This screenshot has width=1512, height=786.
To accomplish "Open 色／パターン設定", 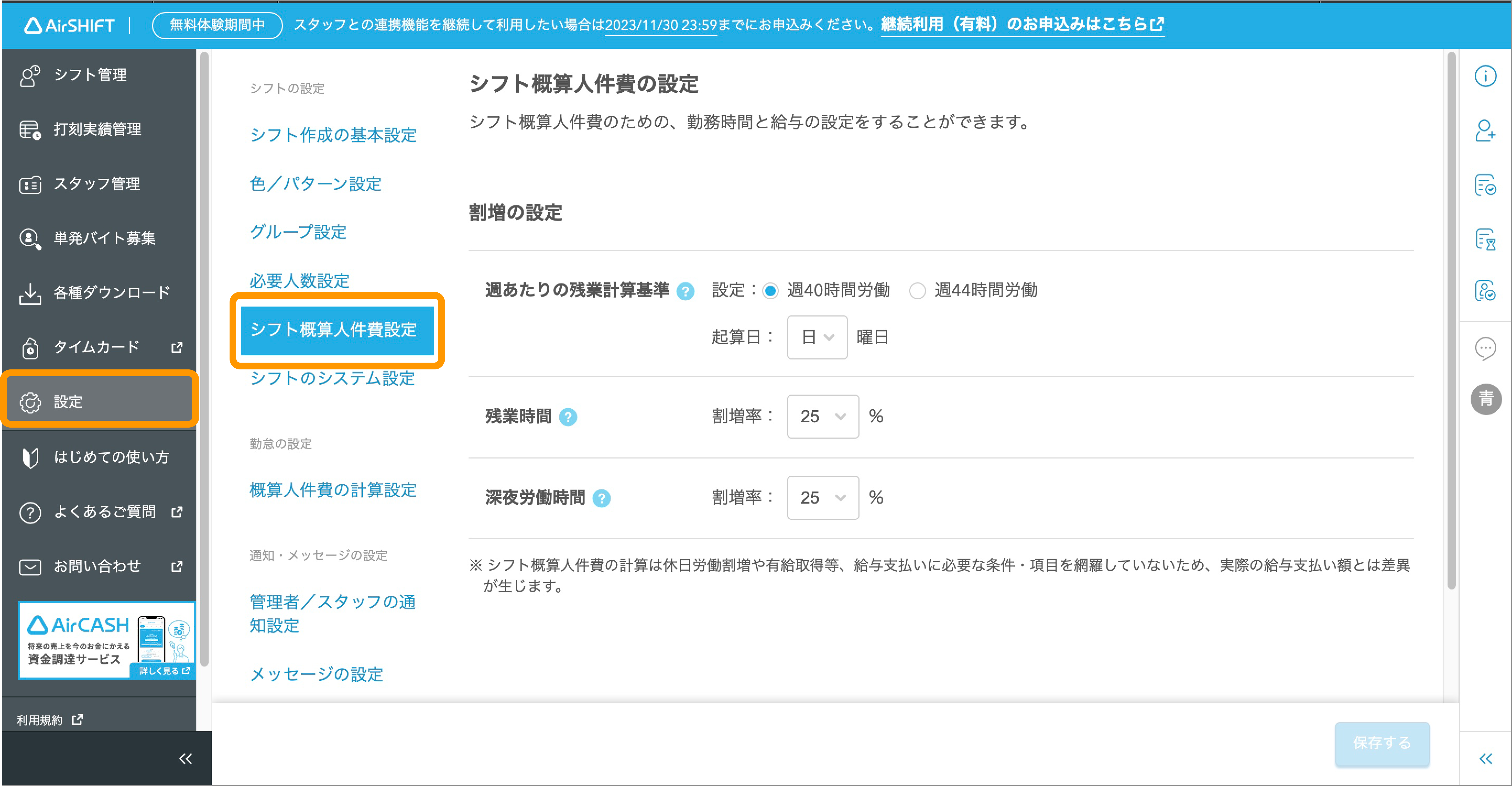I will pyautogui.click(x=315, y=184).
